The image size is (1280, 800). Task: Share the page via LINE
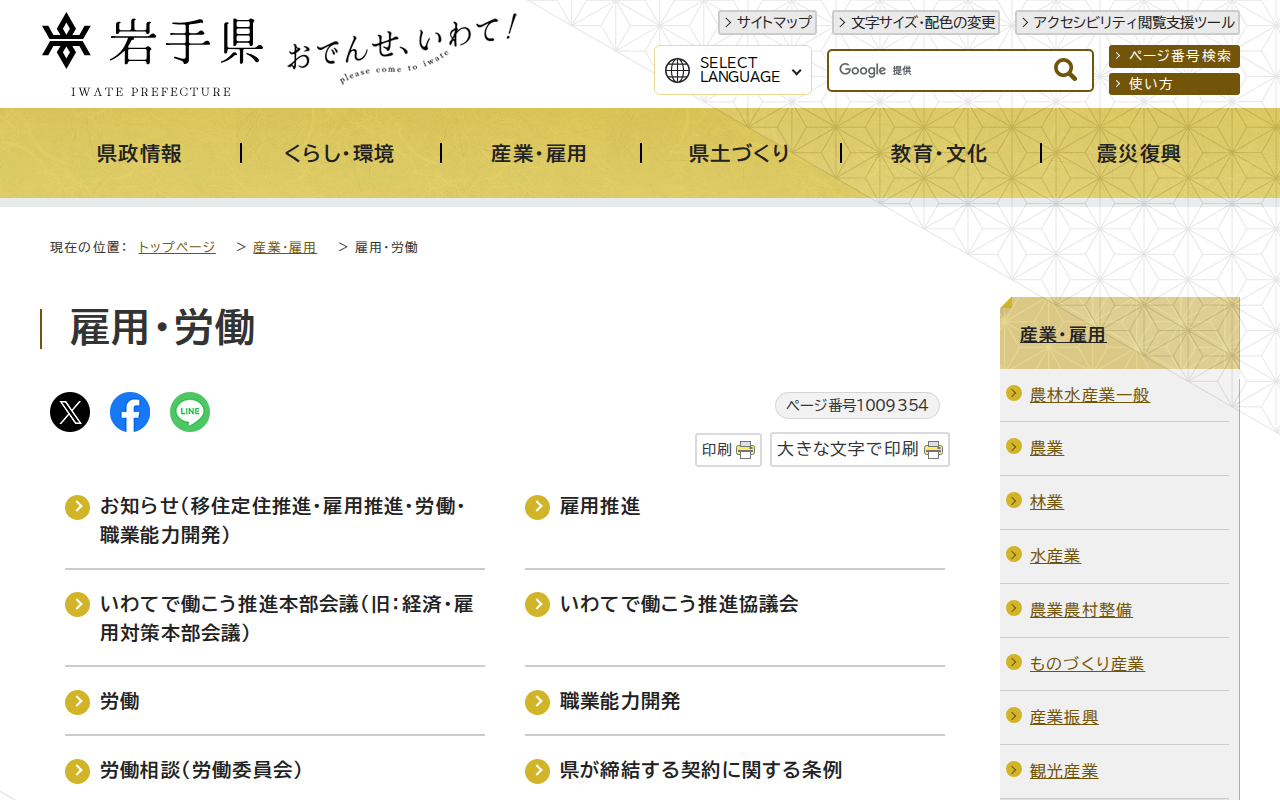click(190, 411)
